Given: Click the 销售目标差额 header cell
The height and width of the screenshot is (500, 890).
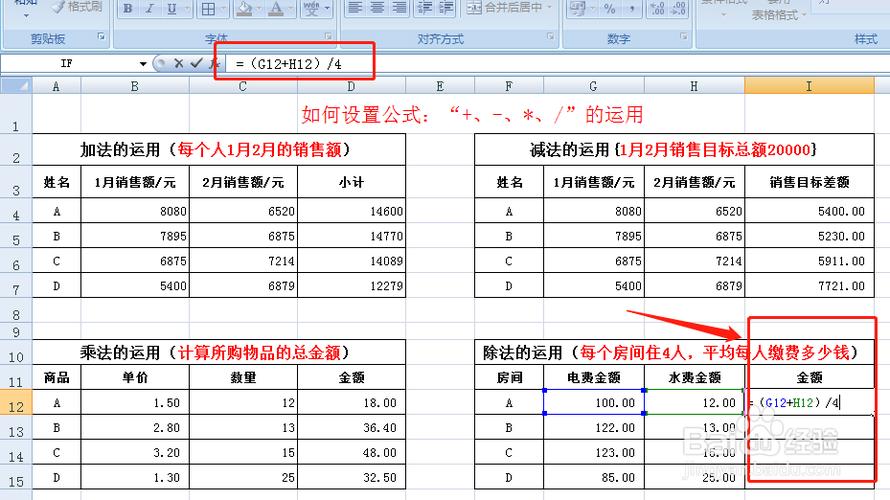Looking at the screenshot, I should point(809,182).
